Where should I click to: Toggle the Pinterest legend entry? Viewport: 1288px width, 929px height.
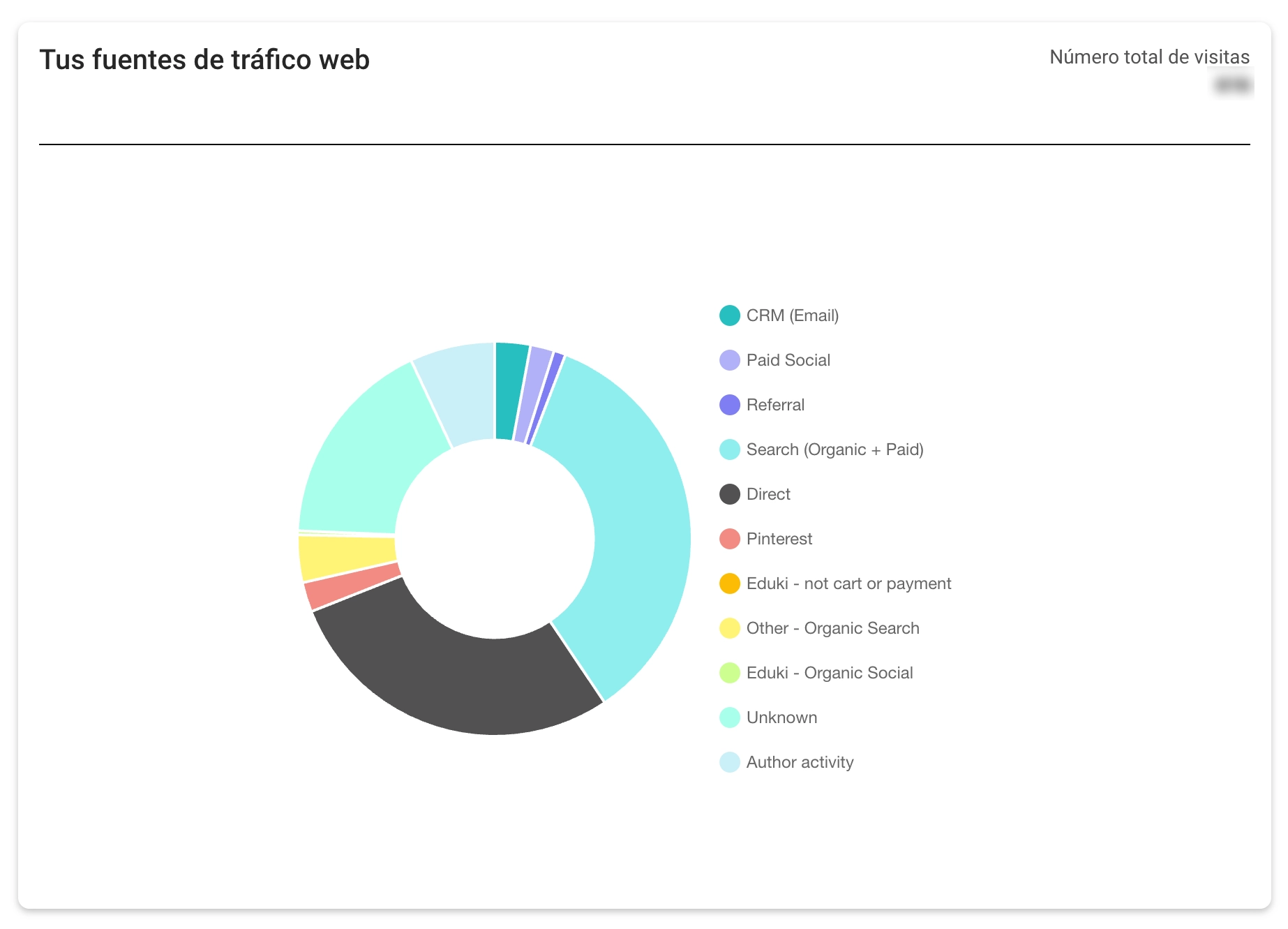coord(779,539)
